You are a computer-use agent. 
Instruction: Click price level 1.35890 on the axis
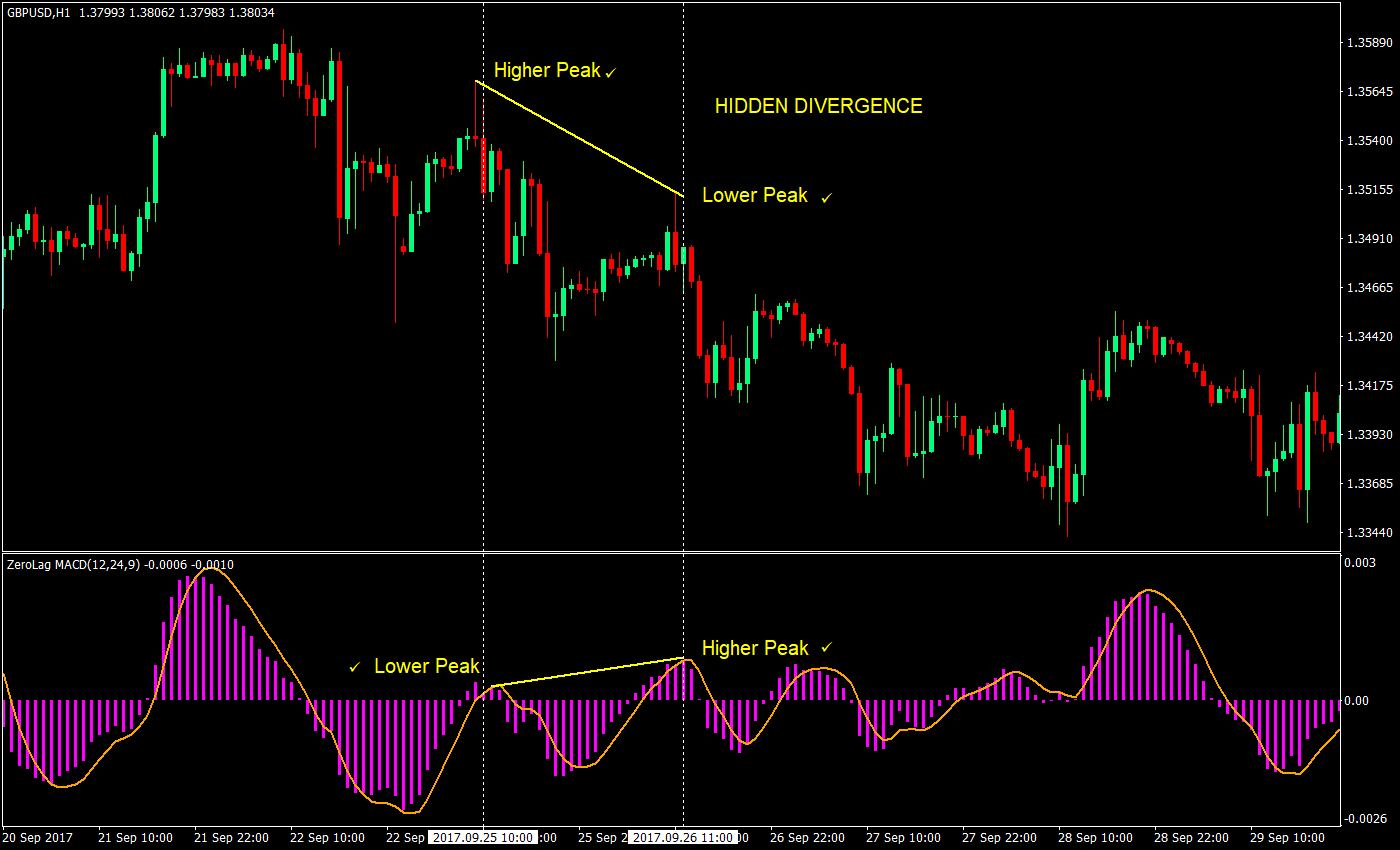click(x=1370, y=43)
